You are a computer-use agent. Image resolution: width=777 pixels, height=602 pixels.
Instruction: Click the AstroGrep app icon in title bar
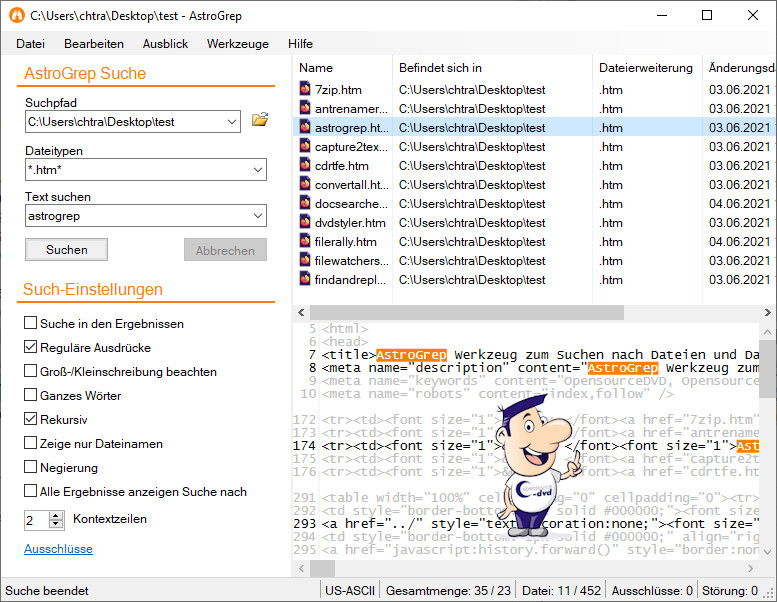17,15
